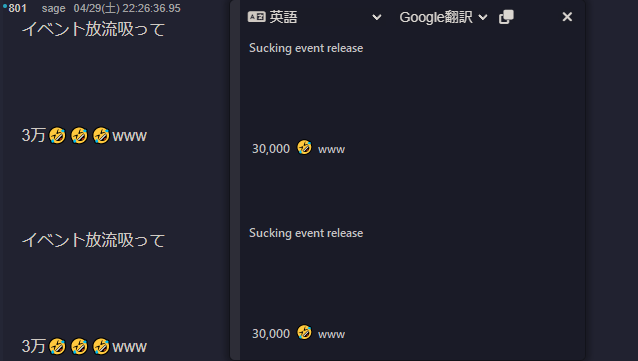Select the second イベント放流吸って line
Viewport: 638px width, 361px height.
(93, 240)
